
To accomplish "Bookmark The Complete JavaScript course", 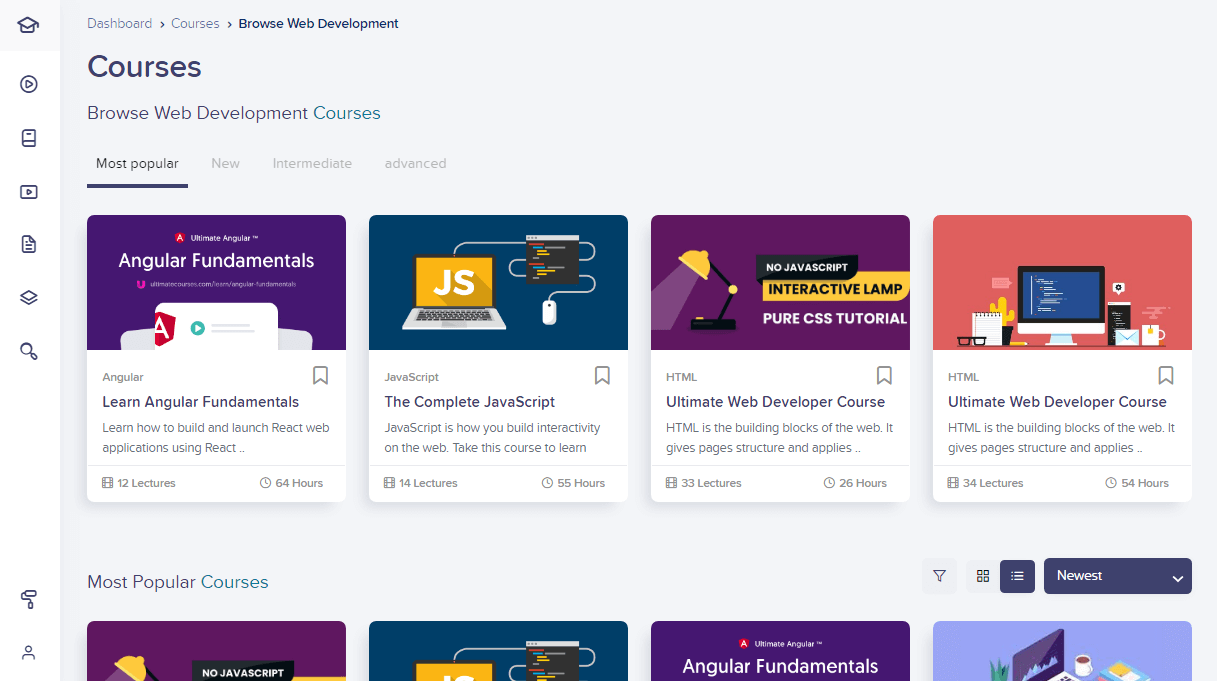I will [x=602, y=375].
